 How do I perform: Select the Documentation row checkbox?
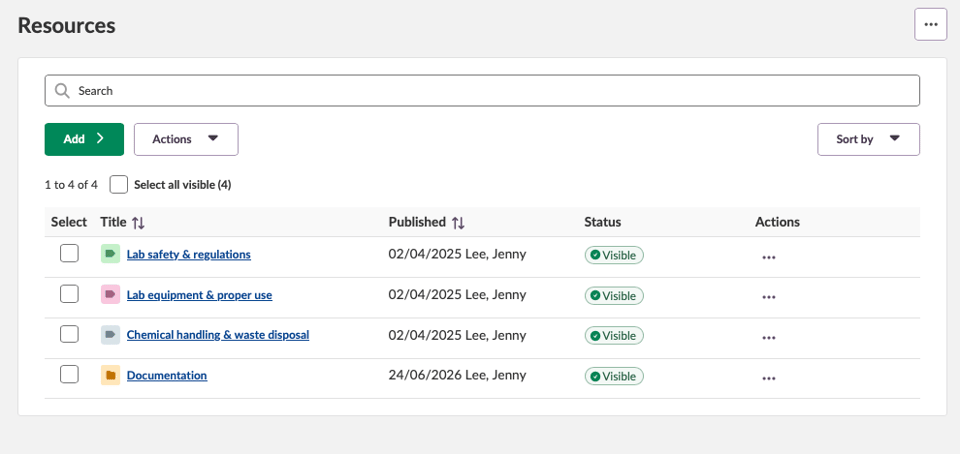(69, 374)
